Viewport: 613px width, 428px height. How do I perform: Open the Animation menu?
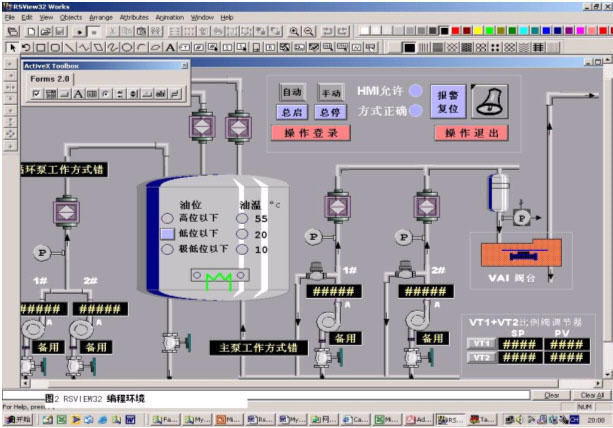pyautogui.click(x=169, y=17)
